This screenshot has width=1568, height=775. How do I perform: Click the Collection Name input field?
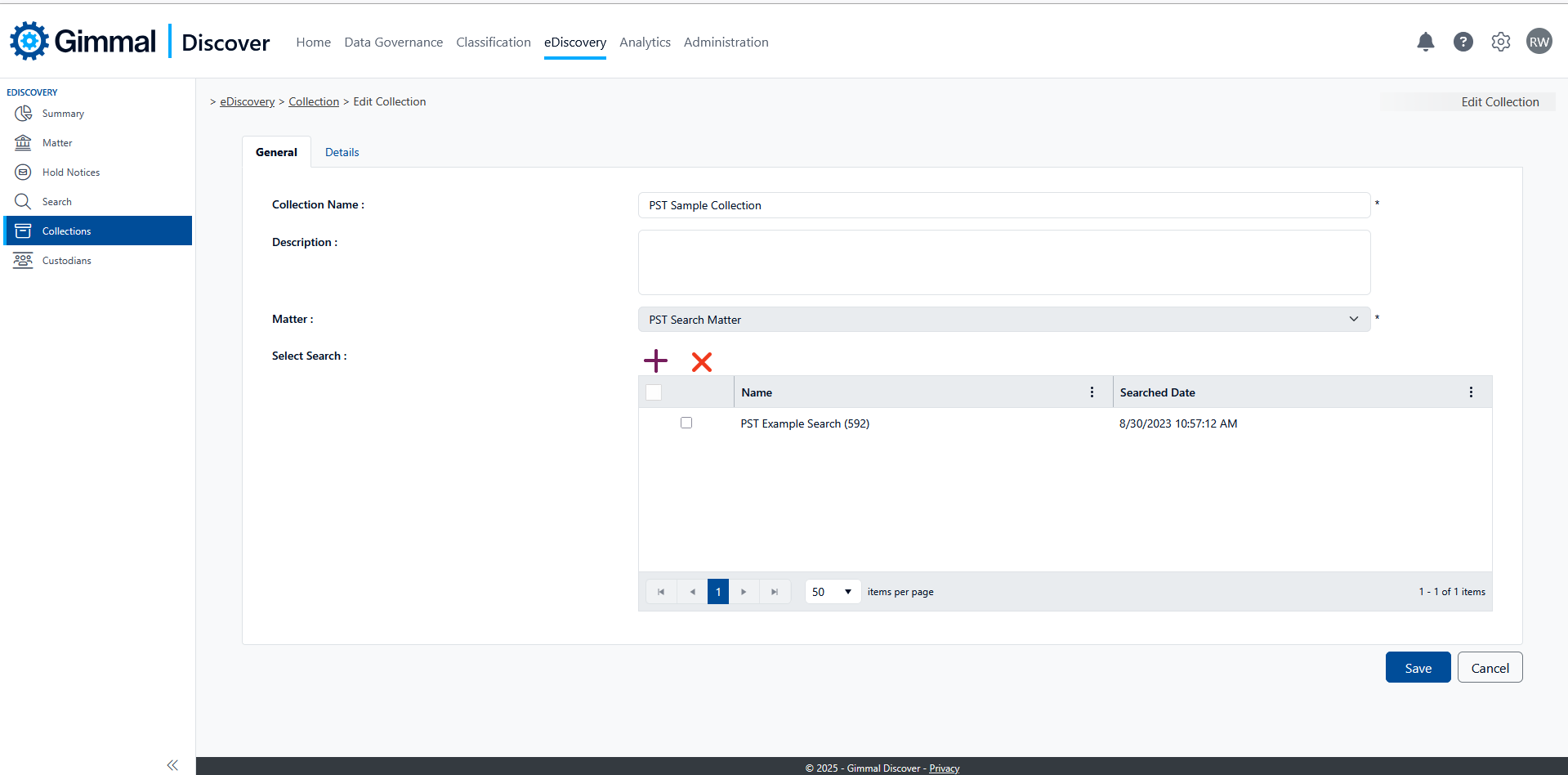pos(1003,205)
